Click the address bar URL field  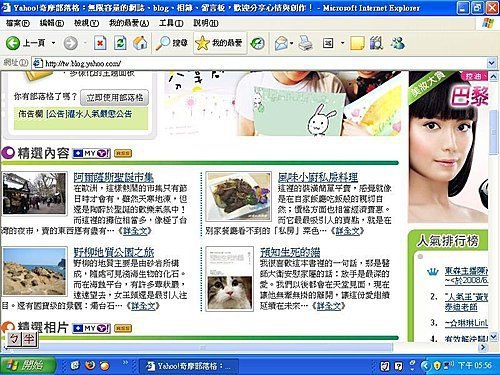259,63
